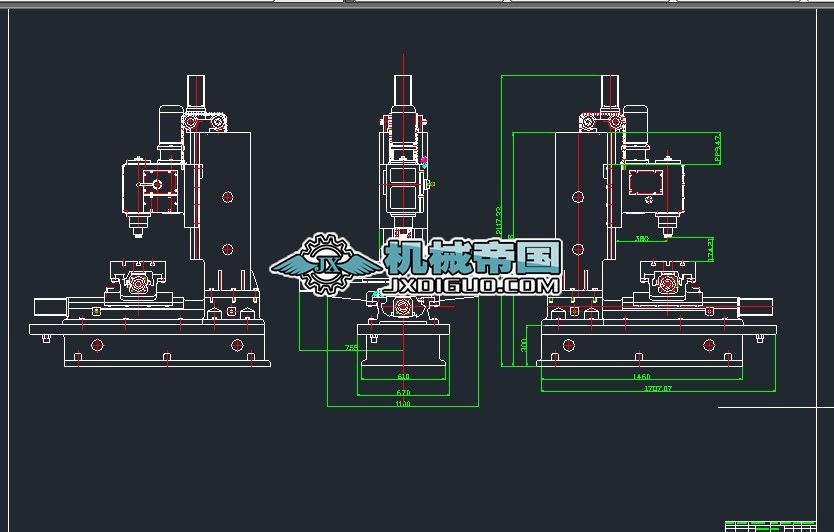Select the 380 horizontal dimension text
This screenshot has height=532, width=834.
pos(642,238)
